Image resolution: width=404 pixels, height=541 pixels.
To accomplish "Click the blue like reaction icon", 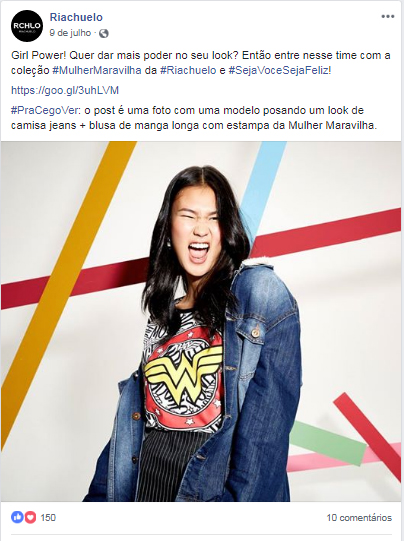I will point(17,517).
